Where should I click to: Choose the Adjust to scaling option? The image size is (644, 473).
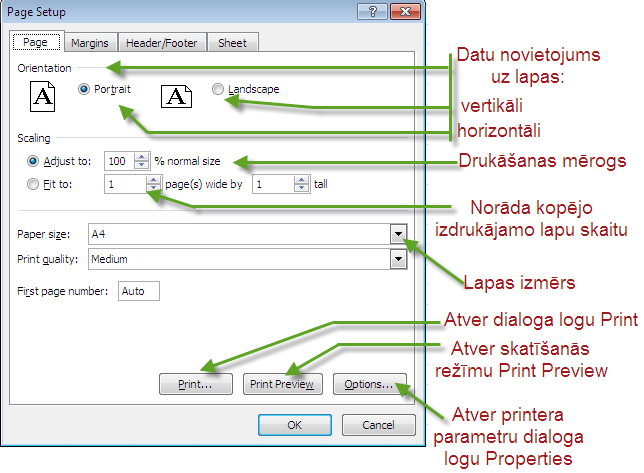click(34, 161)
